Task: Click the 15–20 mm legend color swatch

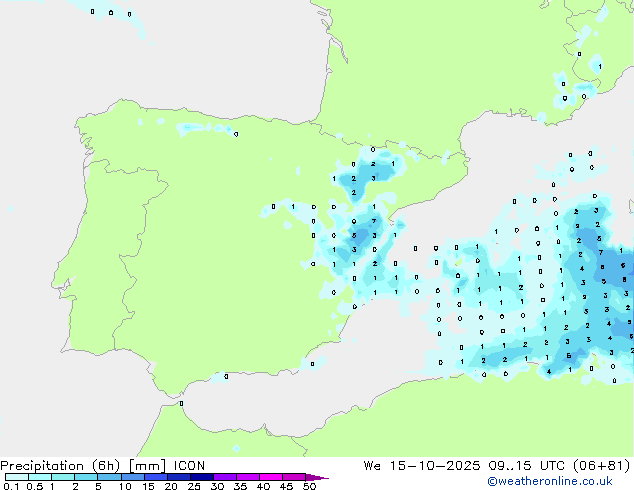Action: click(x=155, y=477)
